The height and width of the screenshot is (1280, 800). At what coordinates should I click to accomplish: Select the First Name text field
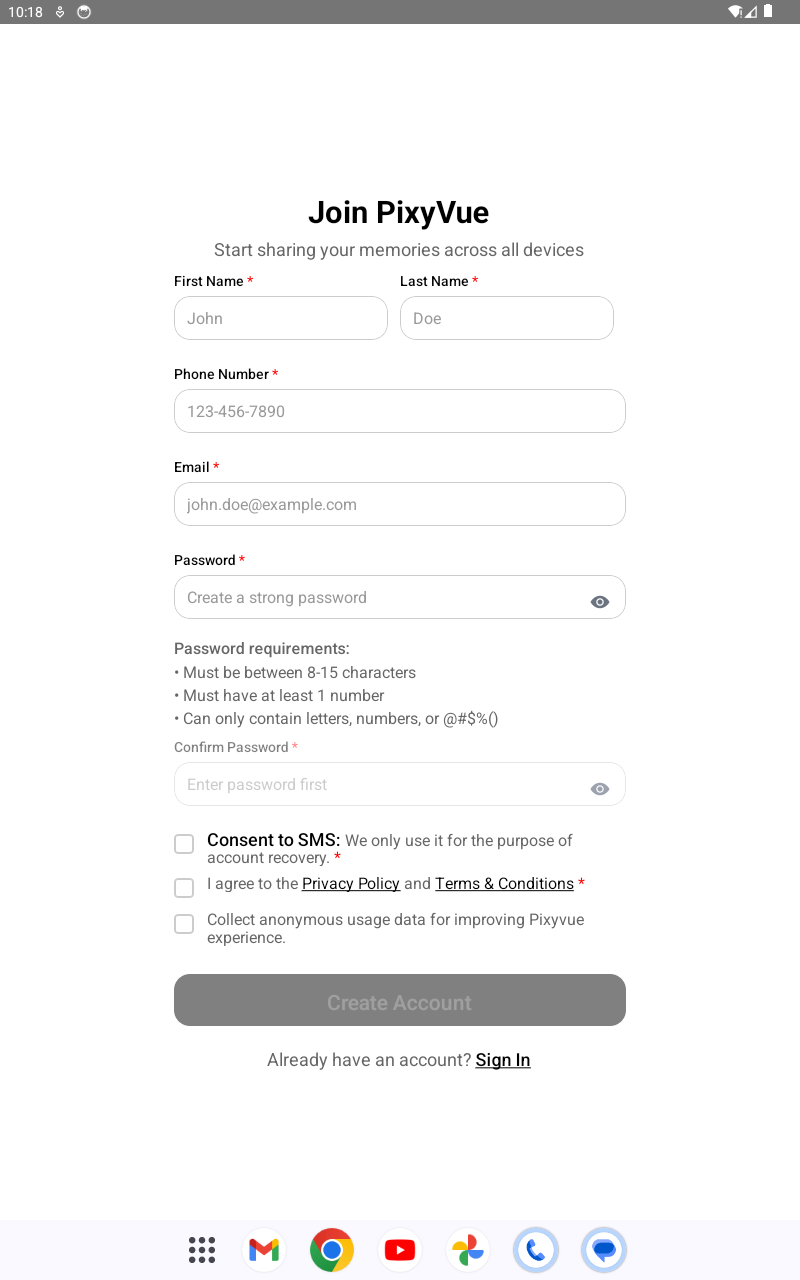280,318
